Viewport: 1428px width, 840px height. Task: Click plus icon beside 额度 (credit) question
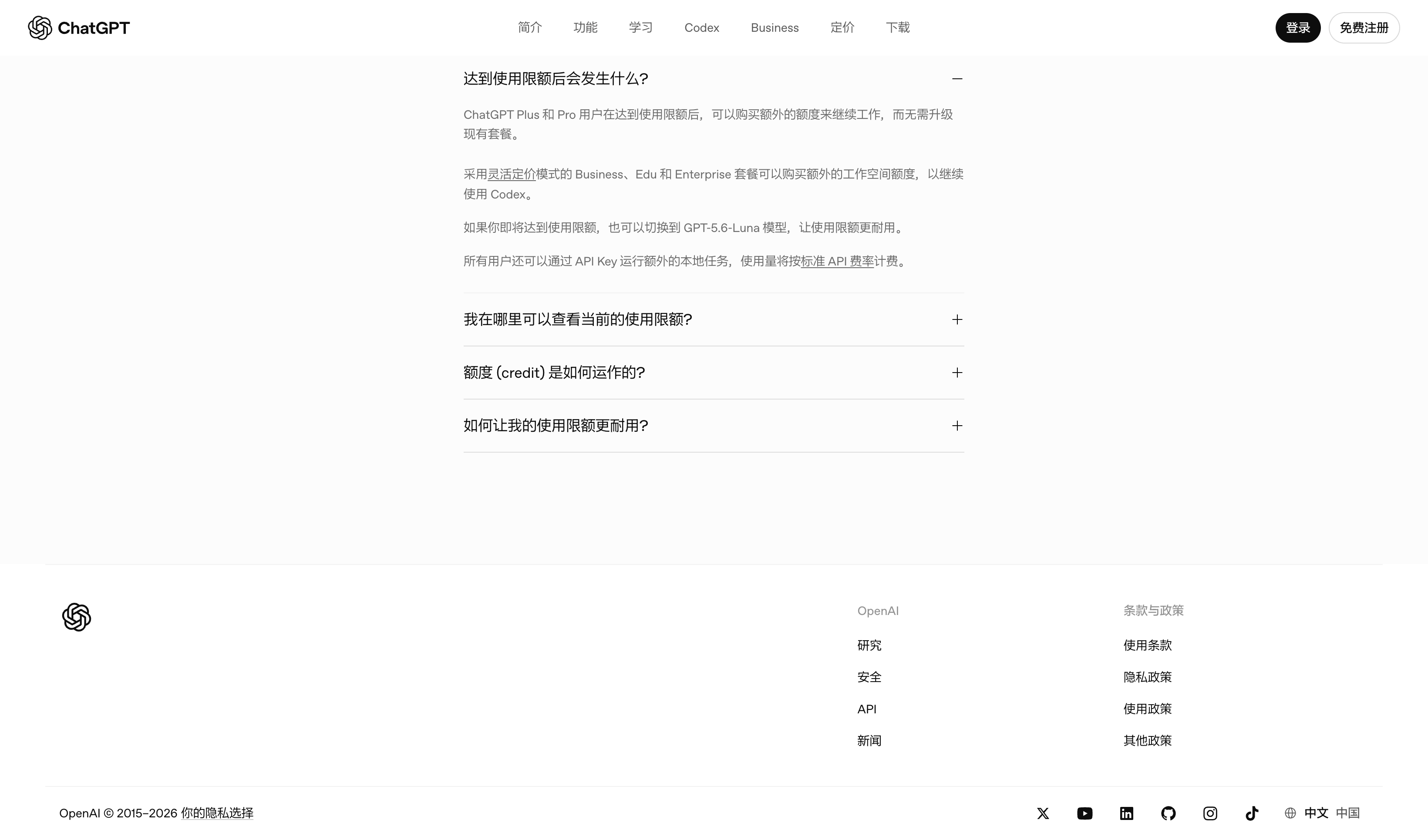[957, 373]
